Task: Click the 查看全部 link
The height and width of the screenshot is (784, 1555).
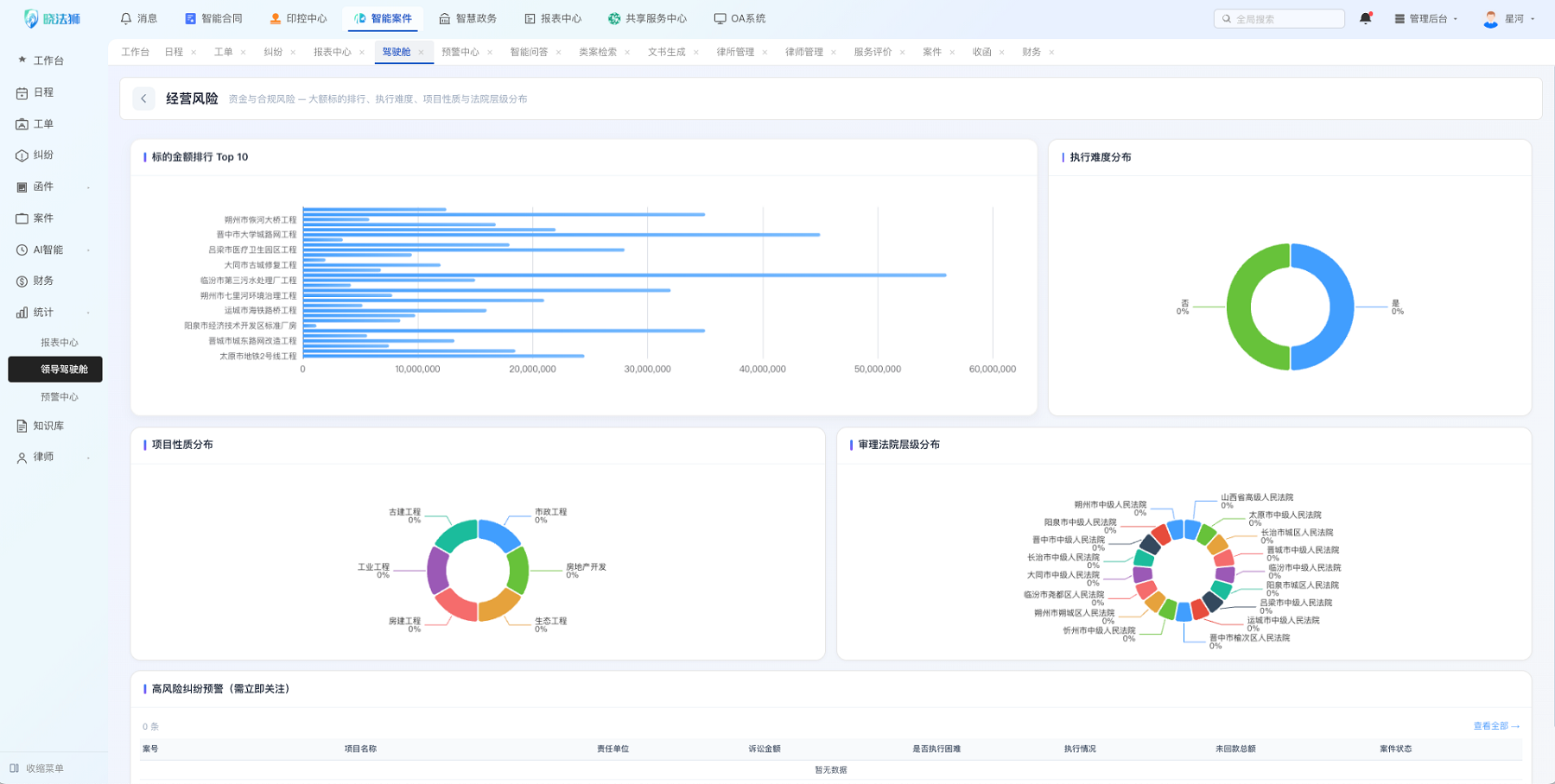Action: point(1496,726)
